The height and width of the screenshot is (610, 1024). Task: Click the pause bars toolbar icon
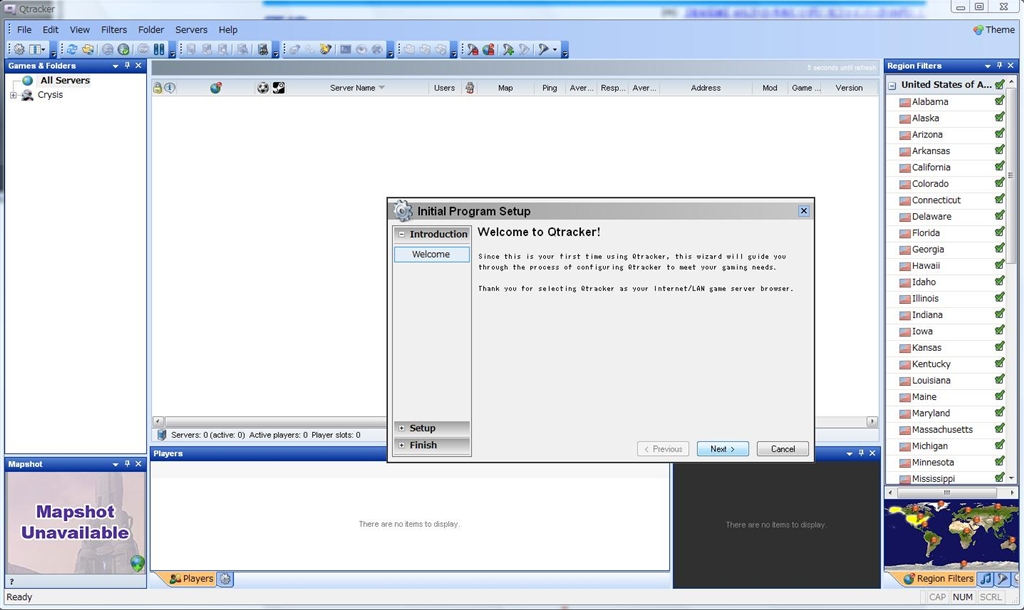(x=159, y=50)
